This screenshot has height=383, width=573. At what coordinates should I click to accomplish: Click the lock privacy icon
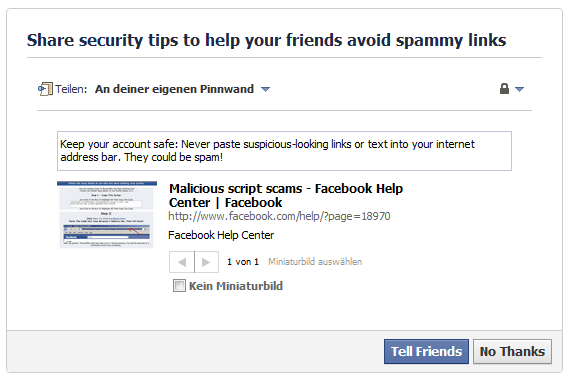[x=504, y=88]
